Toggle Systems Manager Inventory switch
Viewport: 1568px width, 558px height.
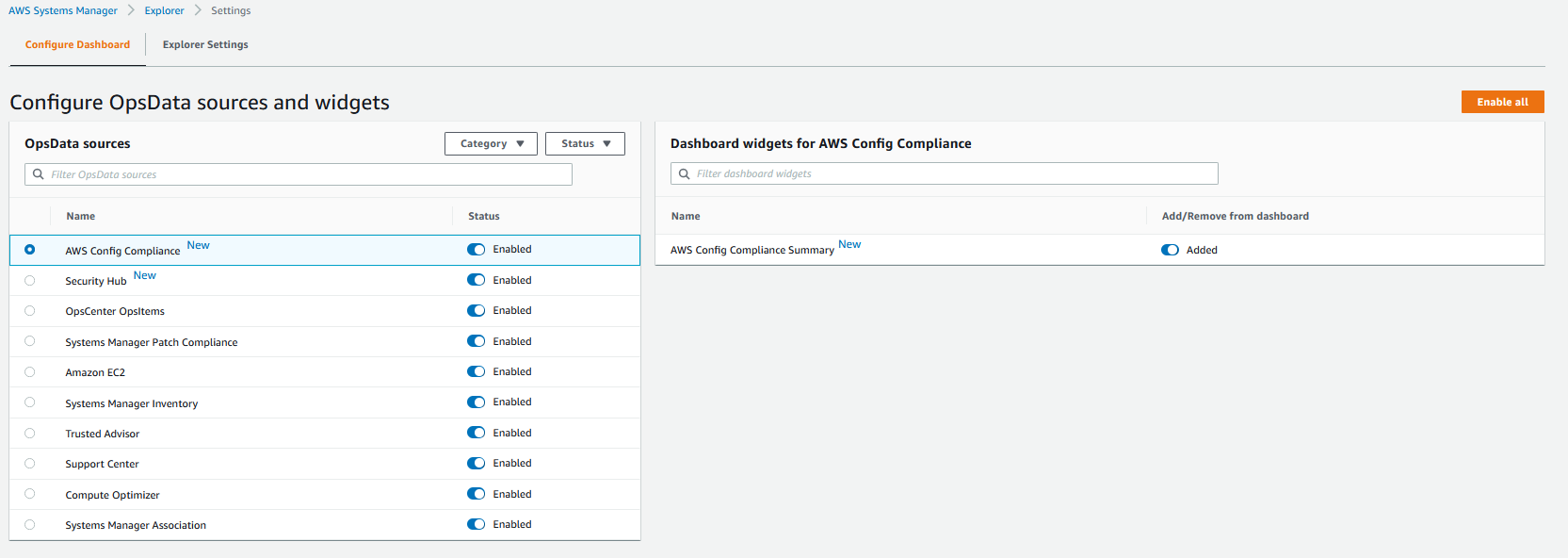coord(477,402)
